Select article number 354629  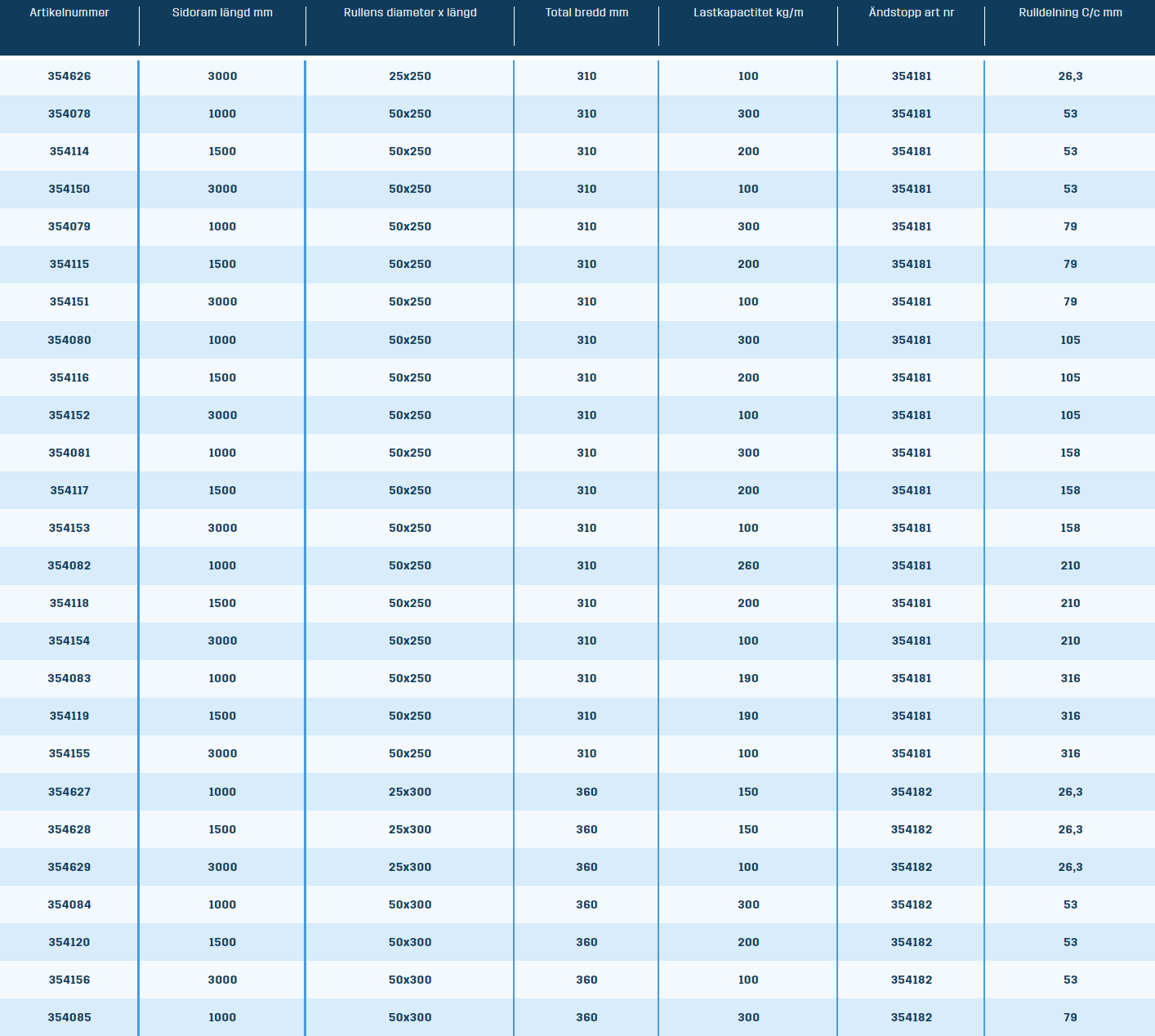click(69, 867)
